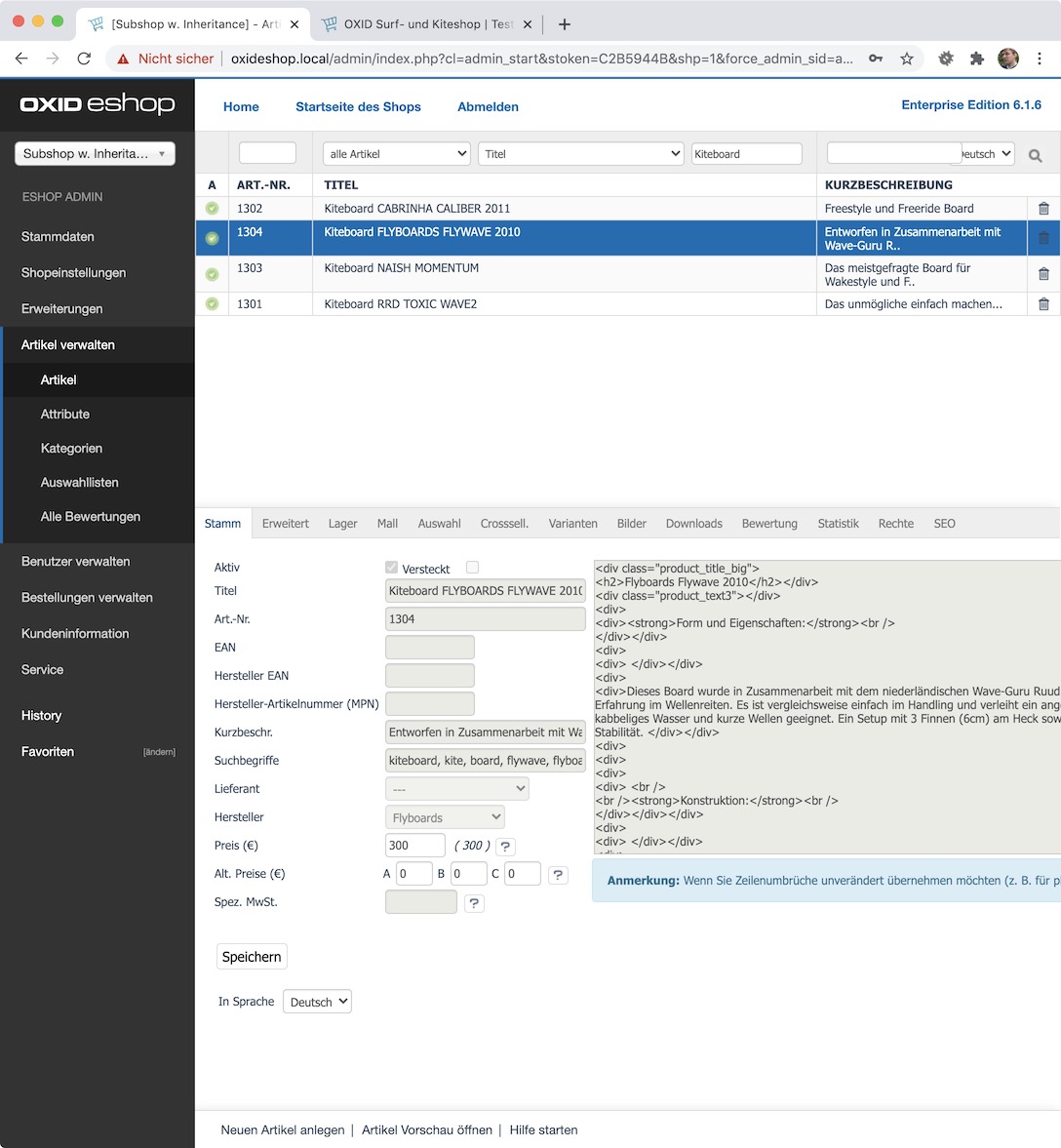The width and height of the screenshot is (1061, 1148).
Task: Click Artikel Vorschau öffnen link
Action: pyautogui.click(x=427, y=1129)
